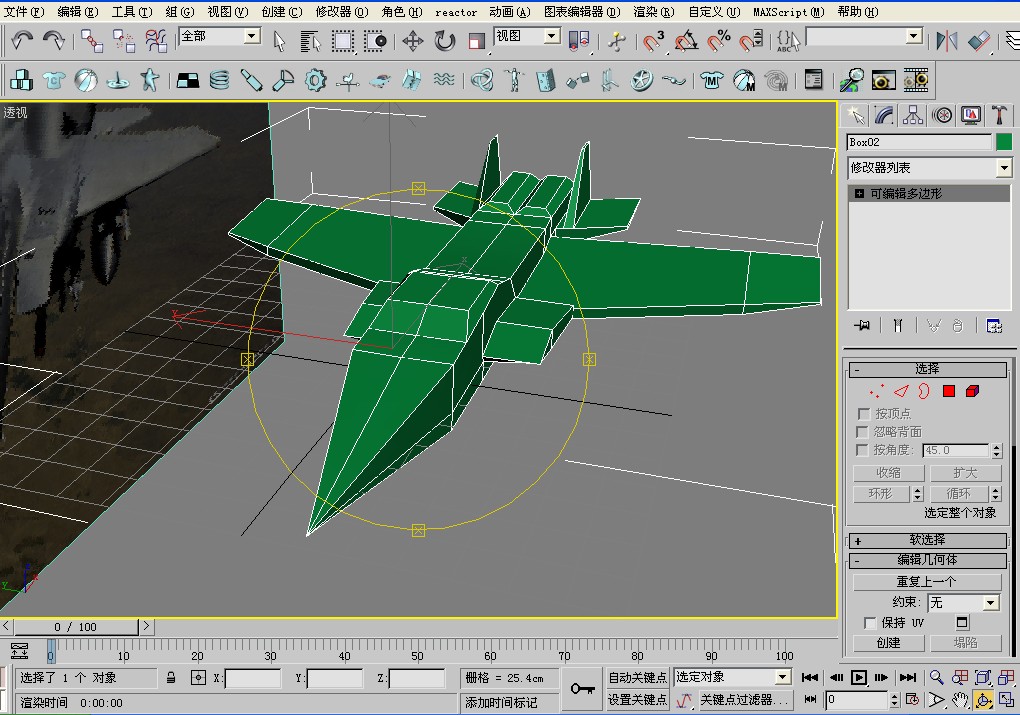Select Polygon sub-object level red square
Image resolution: width=1020 pixels, height=715 pixels.
coord(949,391)
